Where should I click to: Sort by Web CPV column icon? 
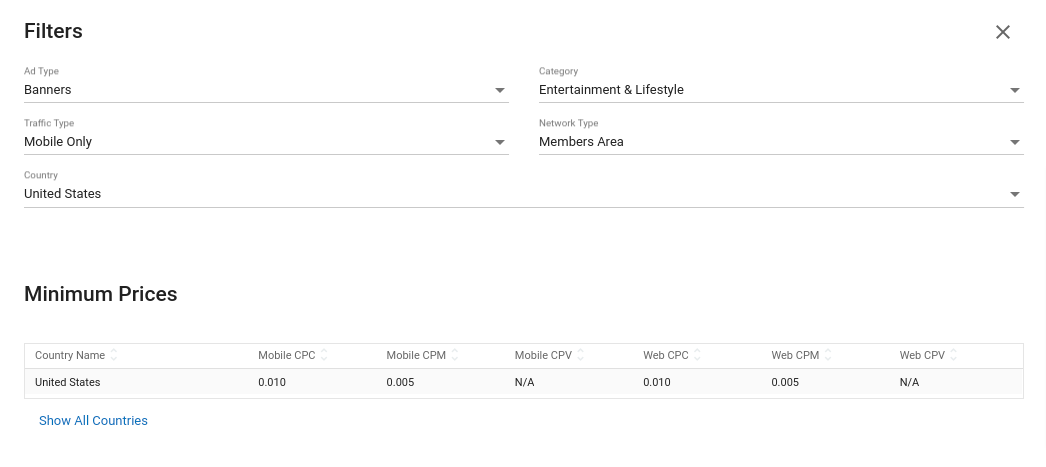(x=954, y=355)
